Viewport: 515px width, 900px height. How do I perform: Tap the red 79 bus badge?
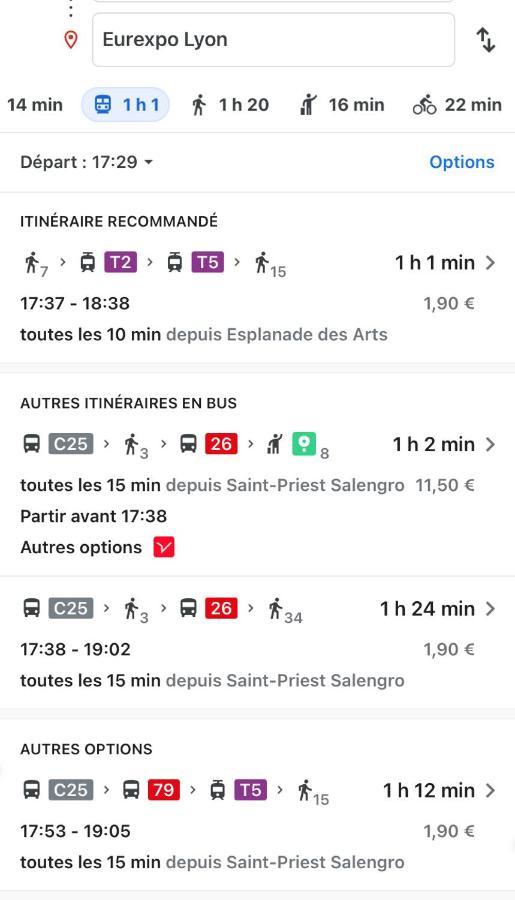pyautogui.click(x=164, y=790)
